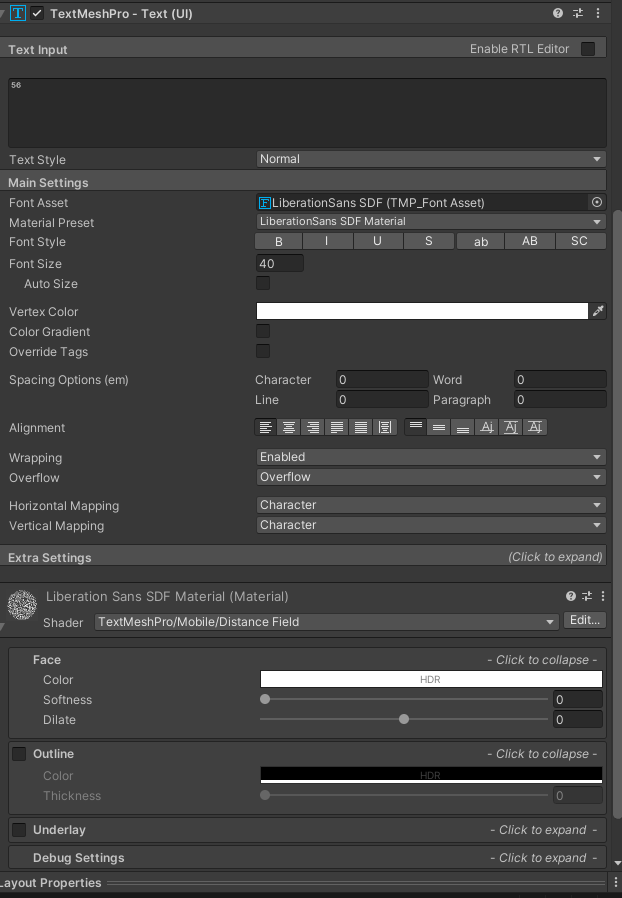
Task: Open the Shader selection dropdown
Action: (326, 621)
